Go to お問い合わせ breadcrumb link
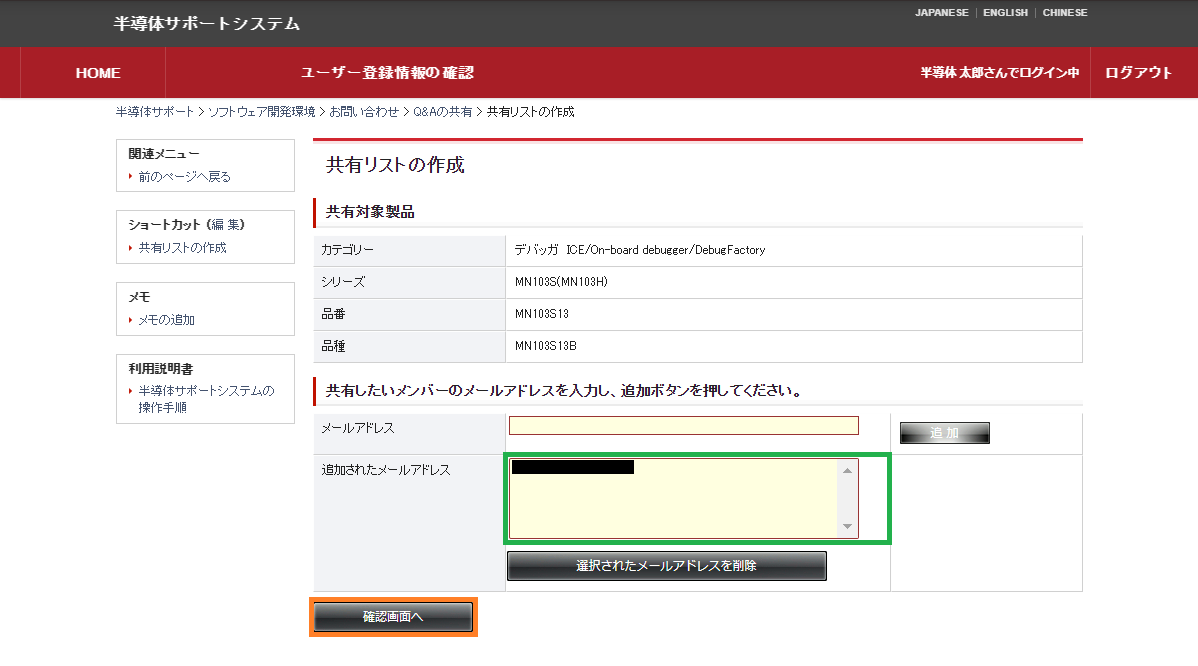This screenshot has width=1198, height=666. coord(364,112)
